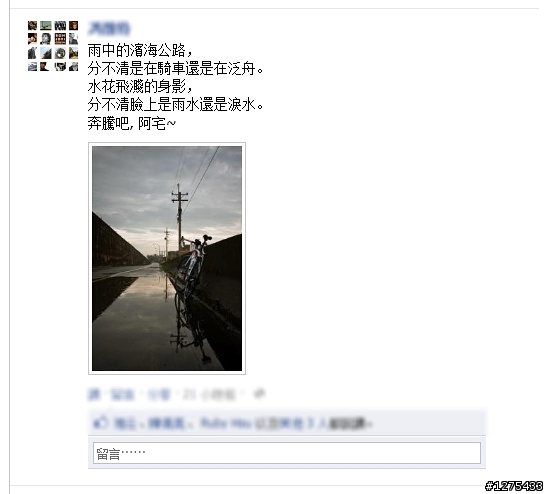Click the utility pole in the photo
This screenshot has height=494, width=550.
(180, 218)
